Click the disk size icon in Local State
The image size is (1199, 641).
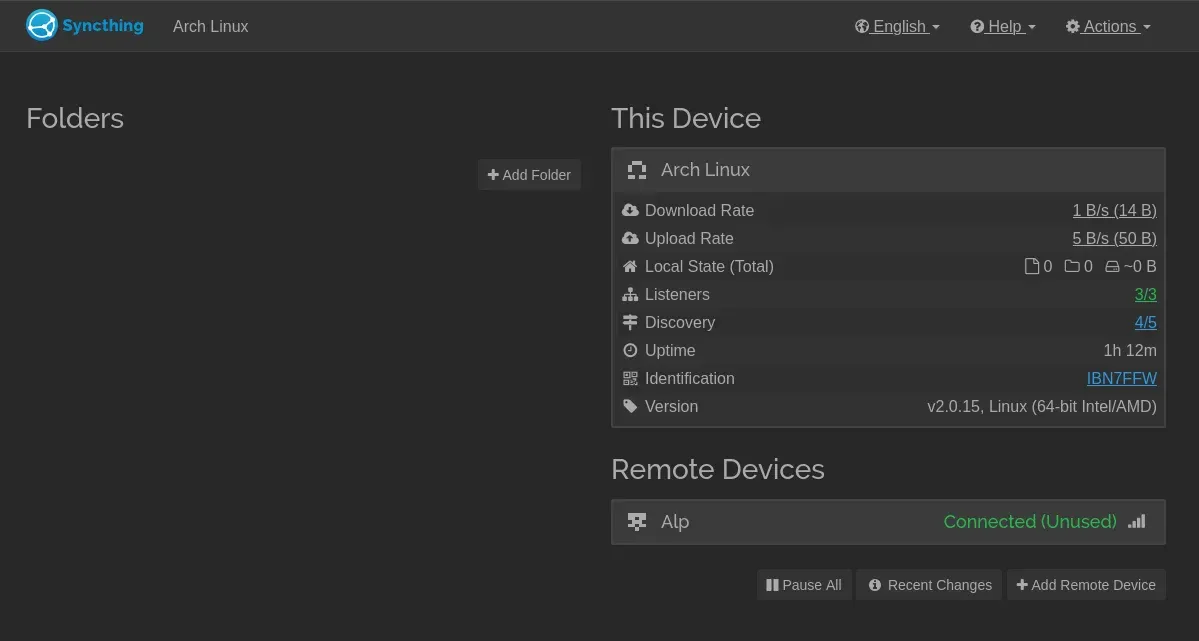pos(1112,266)
